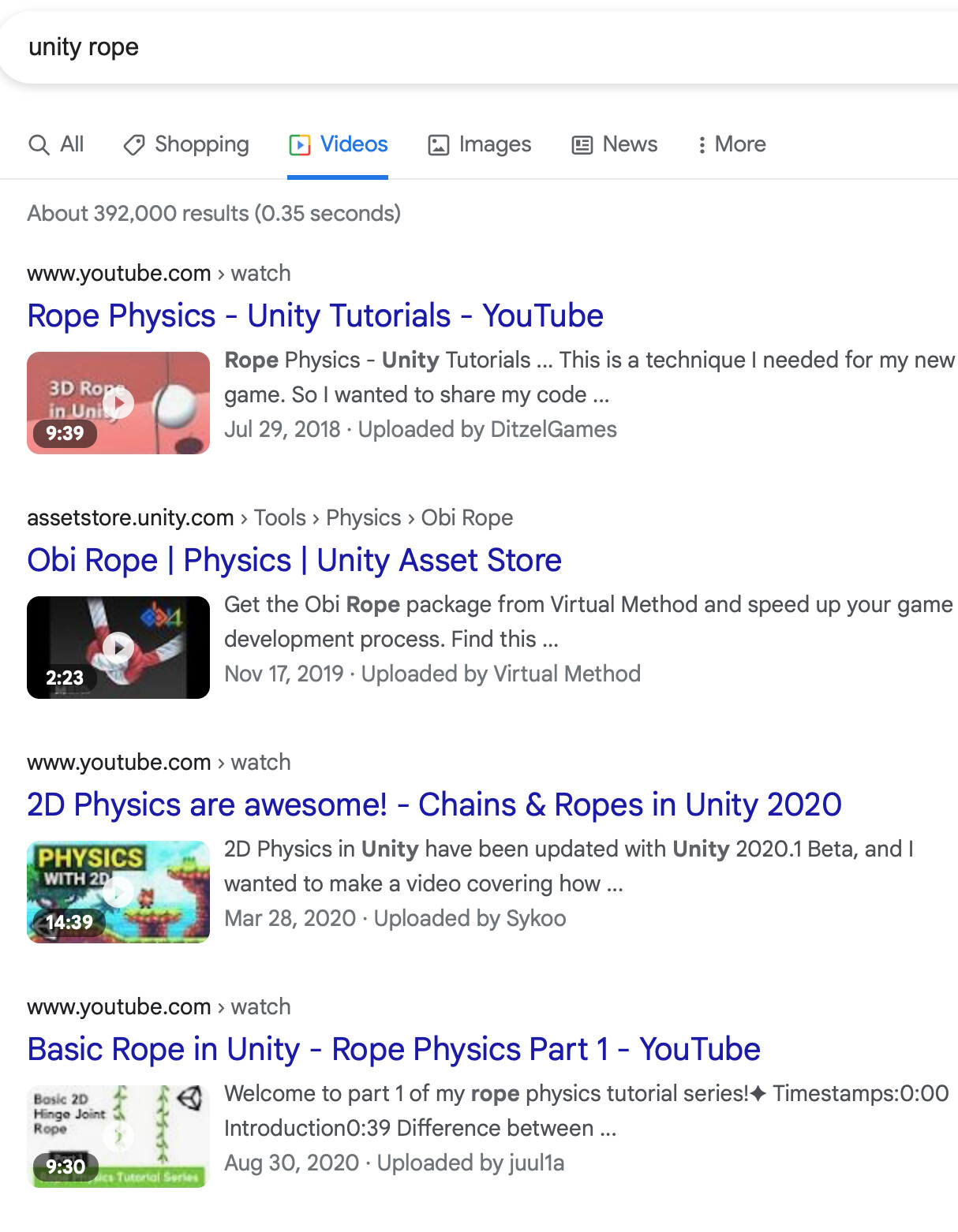The height and width of the screenshot is (1232, 958).
Task: Switch to the All results tab
Action: click(56, 144)
